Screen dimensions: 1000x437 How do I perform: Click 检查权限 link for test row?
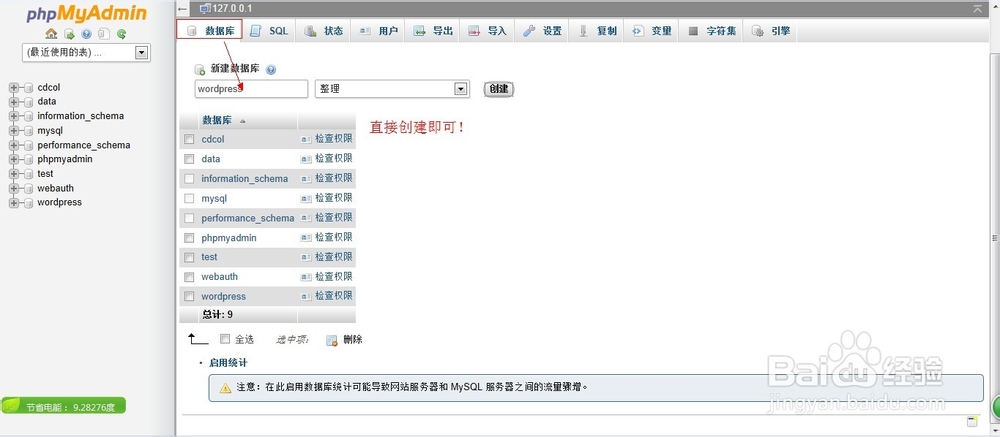[x=334, y=256]
